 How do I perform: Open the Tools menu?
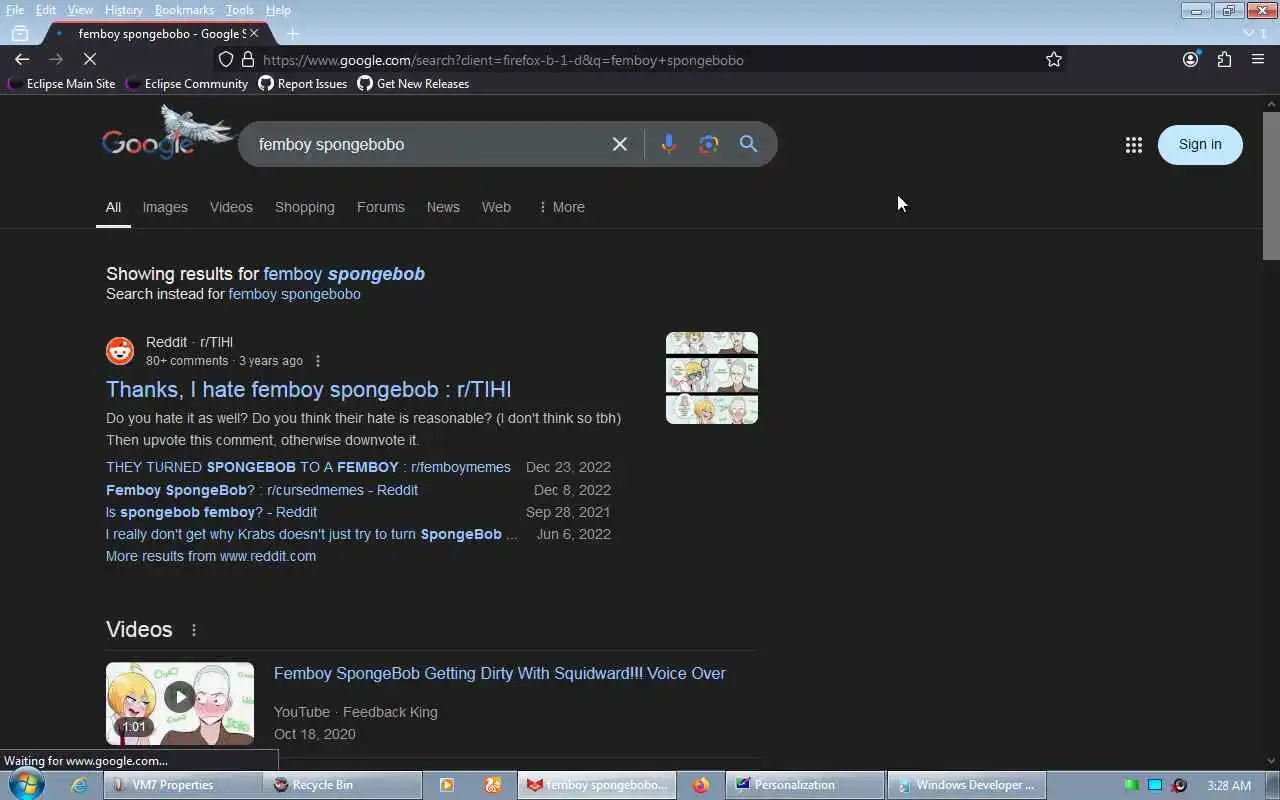click(x=239, y=10)
